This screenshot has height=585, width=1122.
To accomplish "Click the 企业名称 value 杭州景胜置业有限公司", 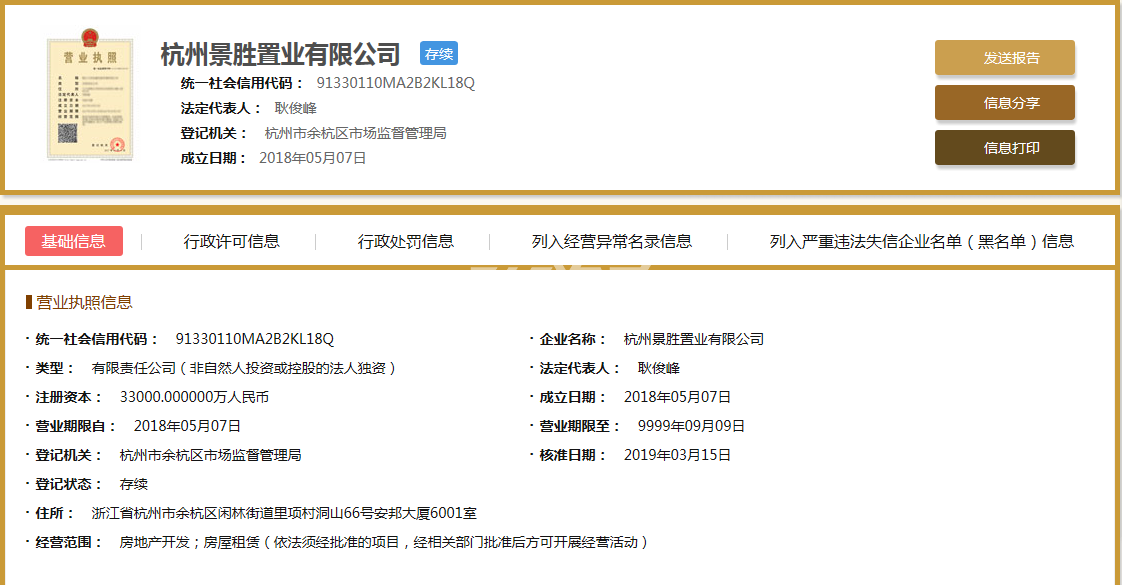I will (x=694, y=339).
